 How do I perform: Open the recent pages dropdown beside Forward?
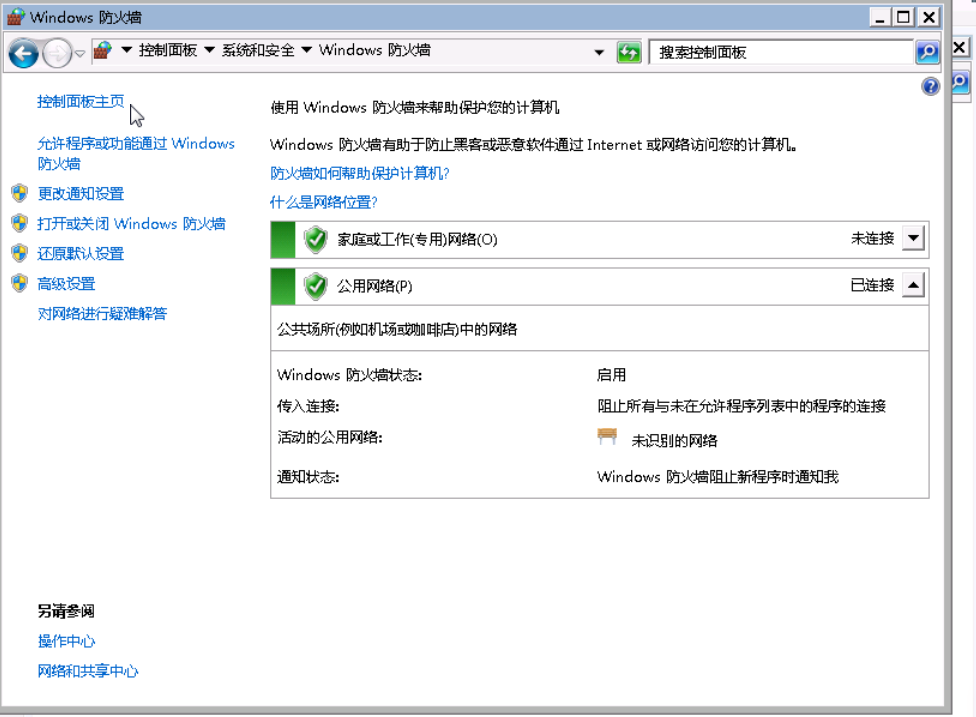pos(80,54)
